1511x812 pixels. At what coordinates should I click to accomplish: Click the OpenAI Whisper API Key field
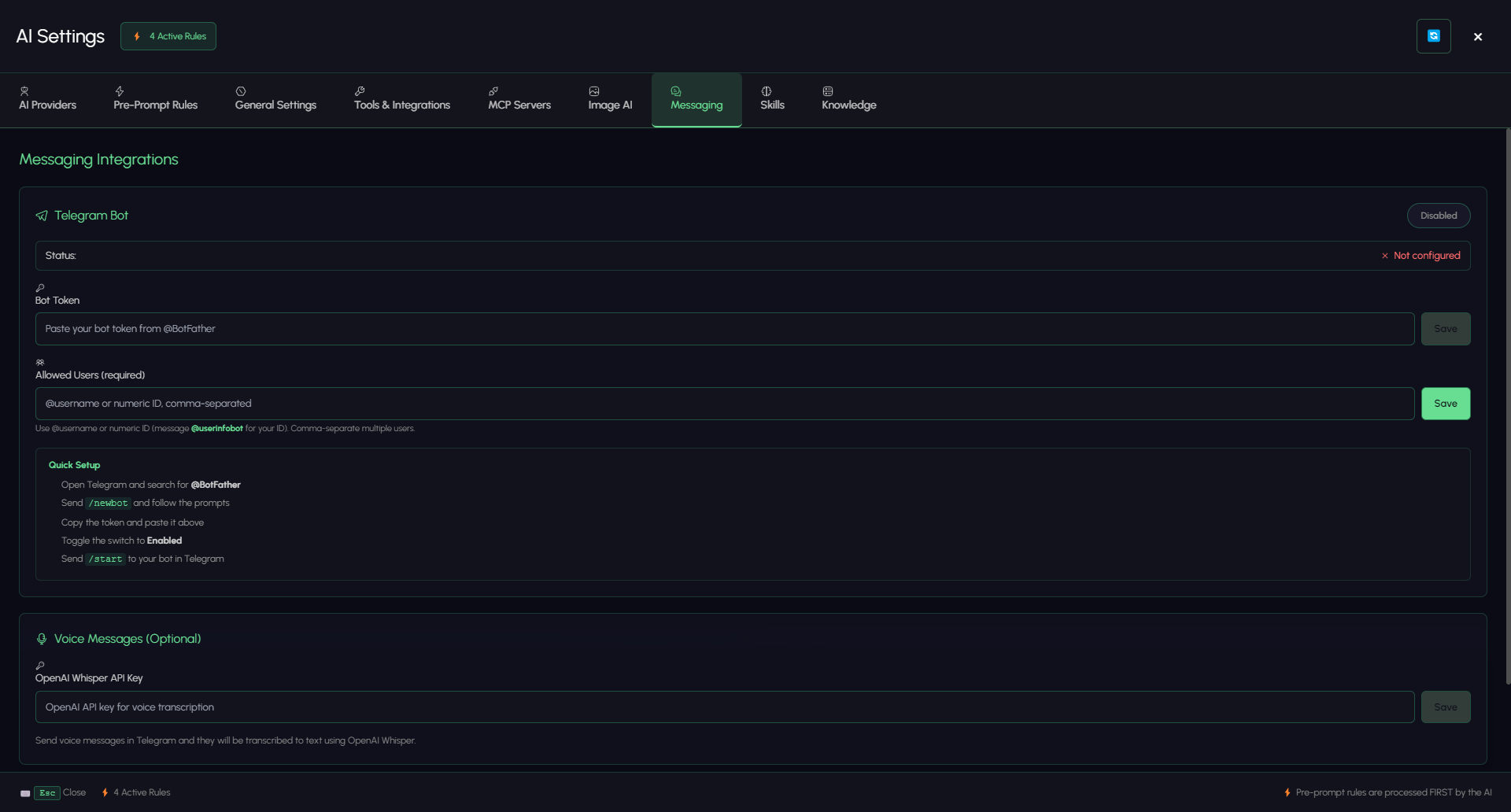(x=725, y=707)
